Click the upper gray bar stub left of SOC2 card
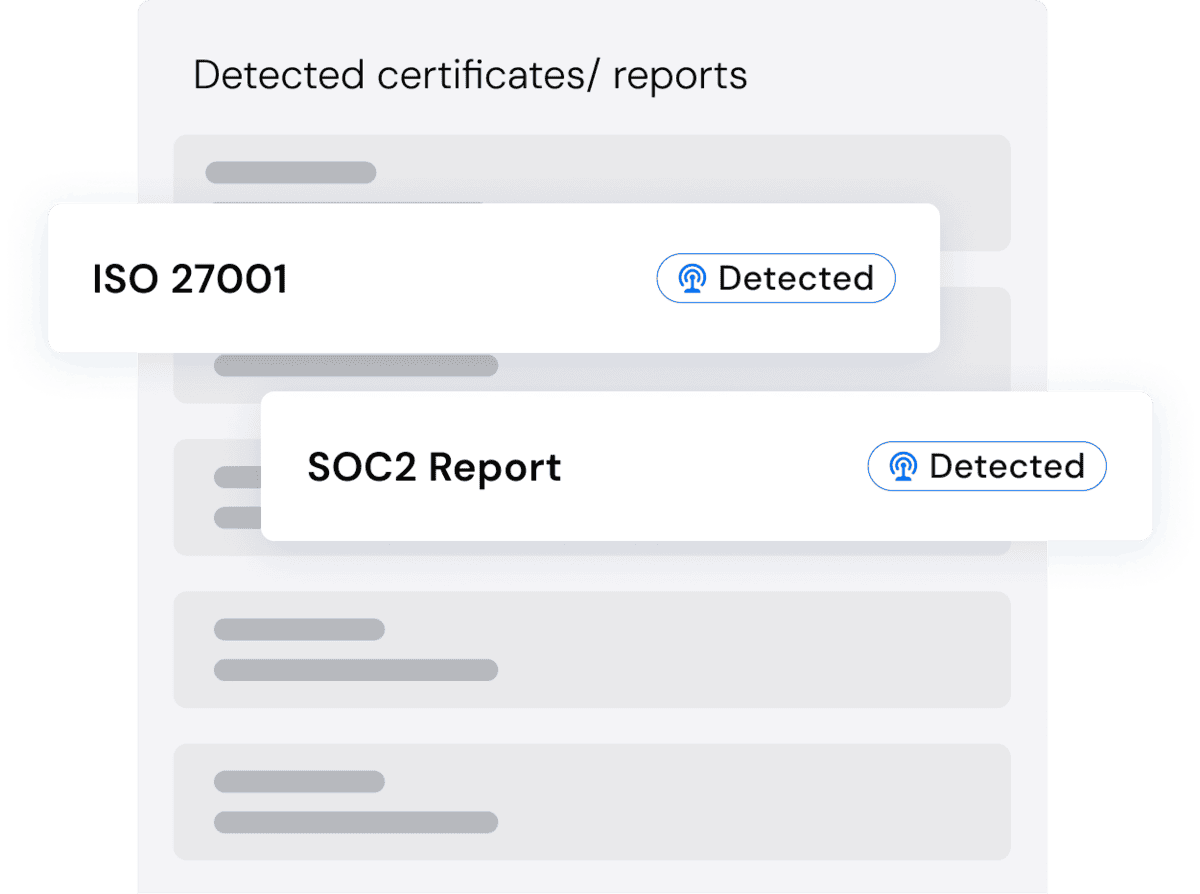Image resolution: width=1200 pixels, height=894 pixels. click(237, 477)
